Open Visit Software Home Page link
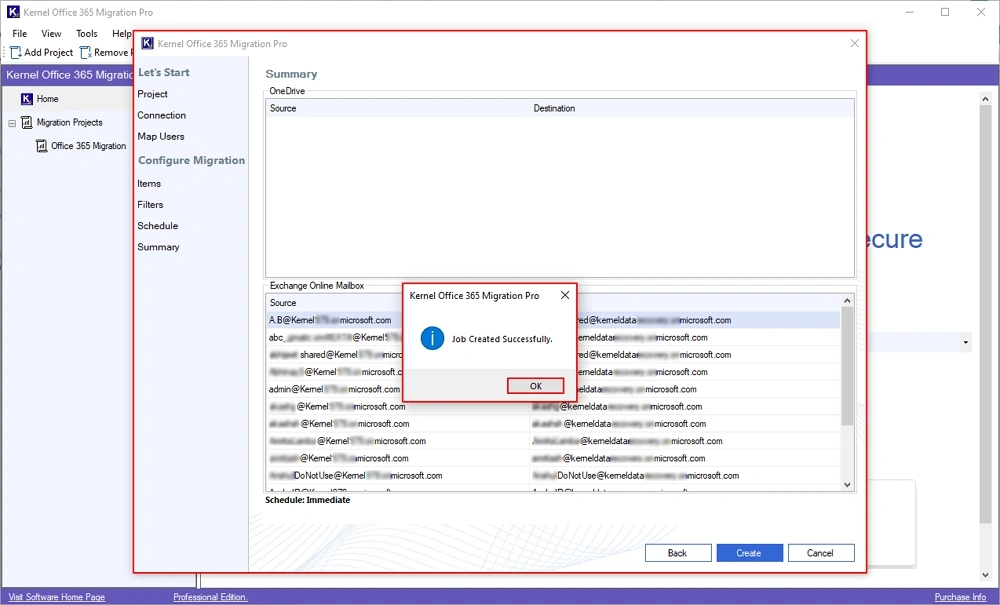This screenshot has width=1000, height=605. pyautogui.click(x=56, y=597)
